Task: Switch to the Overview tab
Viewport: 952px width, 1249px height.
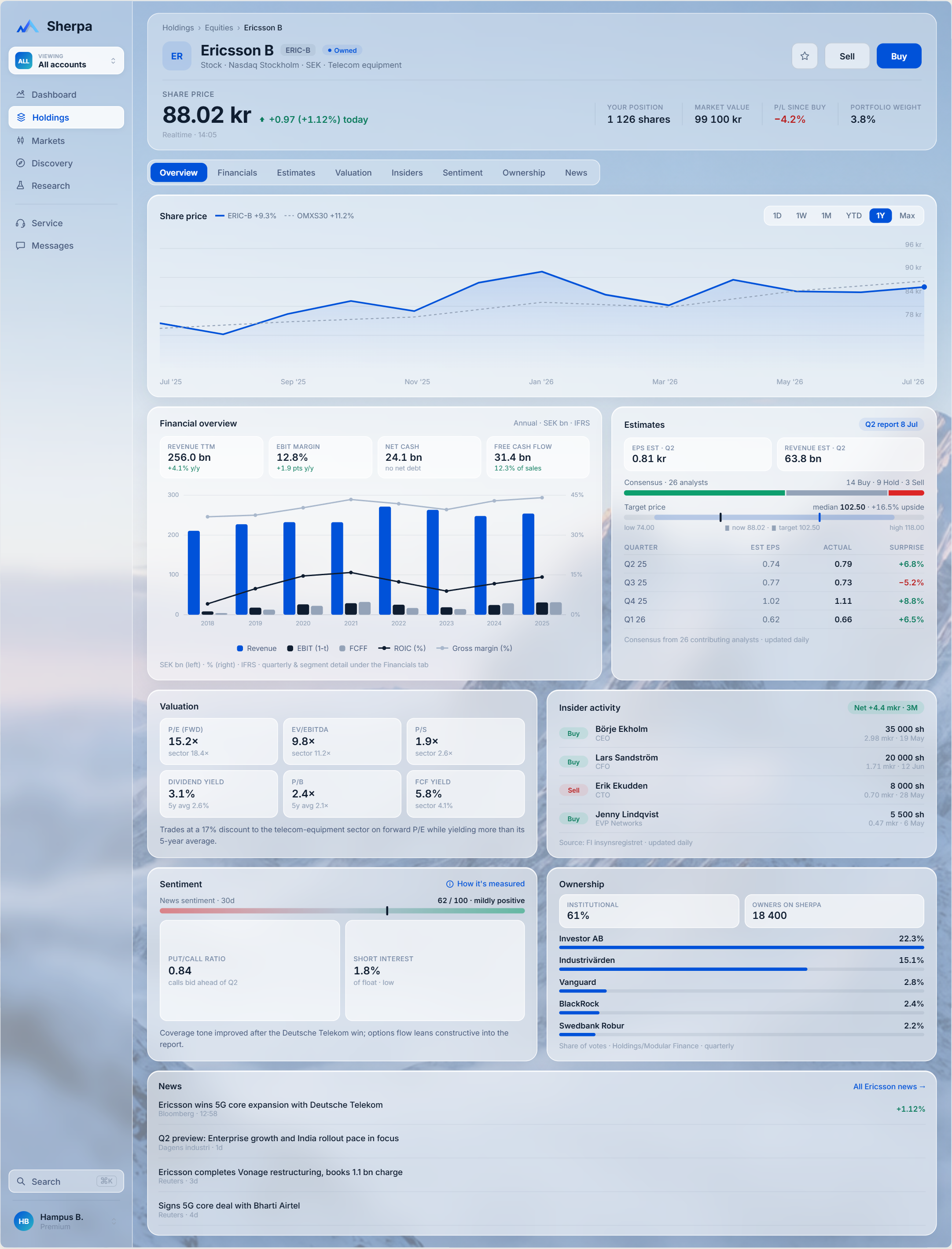Action: coord(179,173)
